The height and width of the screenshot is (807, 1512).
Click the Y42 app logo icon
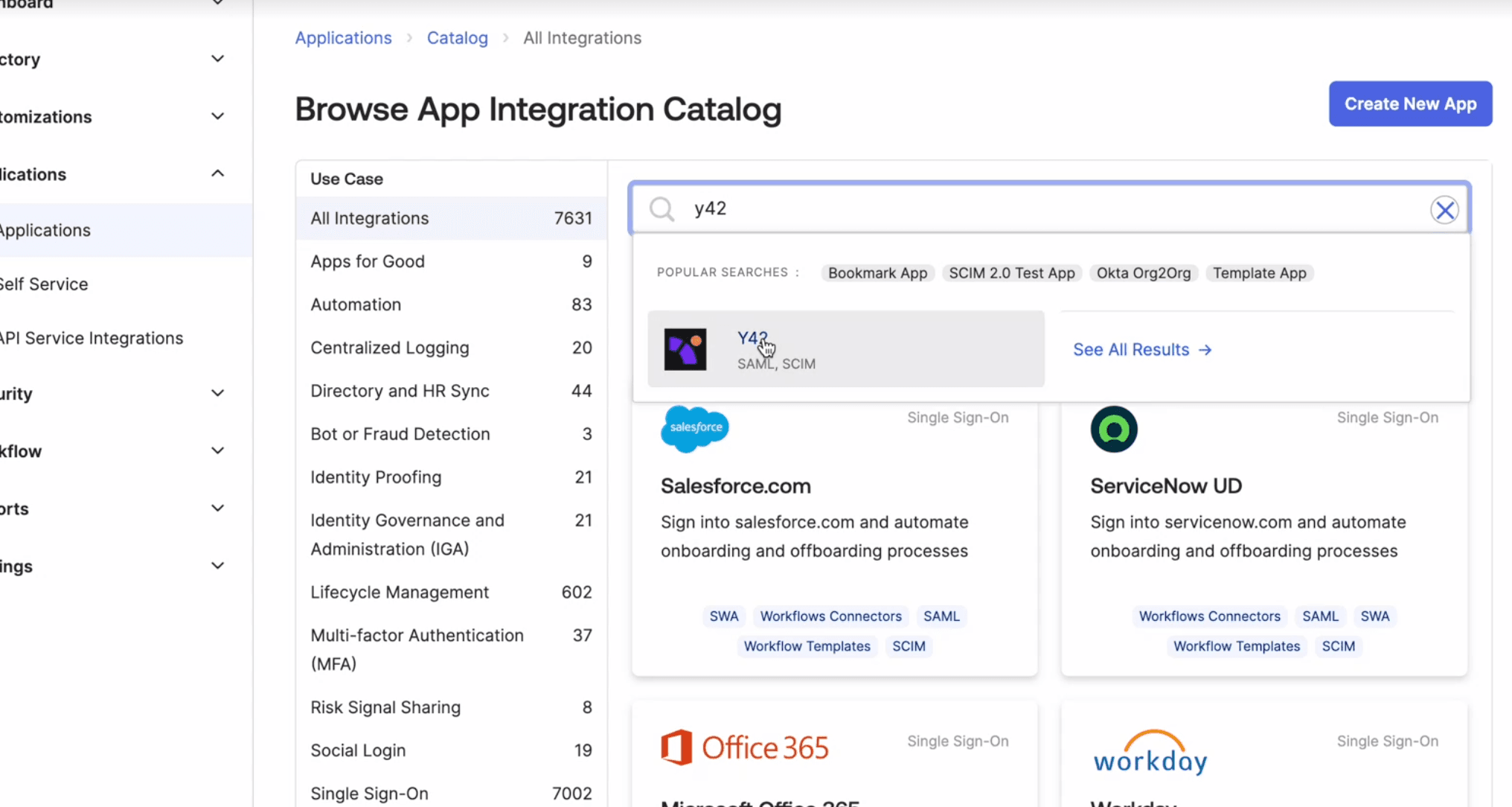coord(685,349)
